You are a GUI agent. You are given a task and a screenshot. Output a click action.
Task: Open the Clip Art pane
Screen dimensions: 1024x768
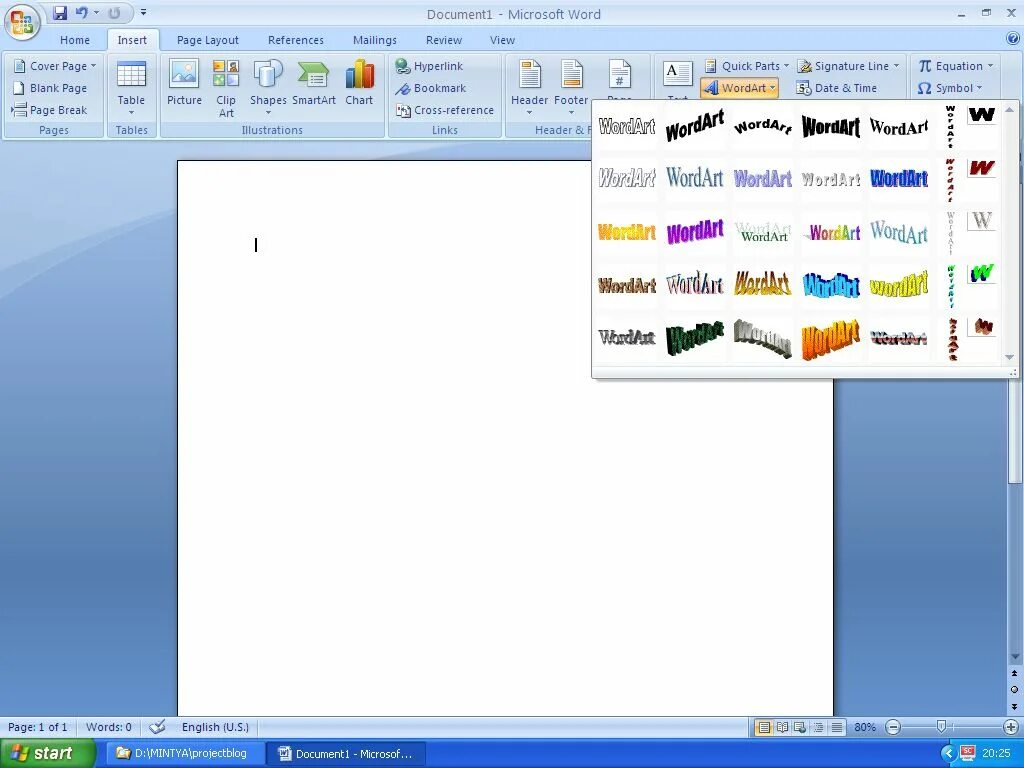[226, 88]
